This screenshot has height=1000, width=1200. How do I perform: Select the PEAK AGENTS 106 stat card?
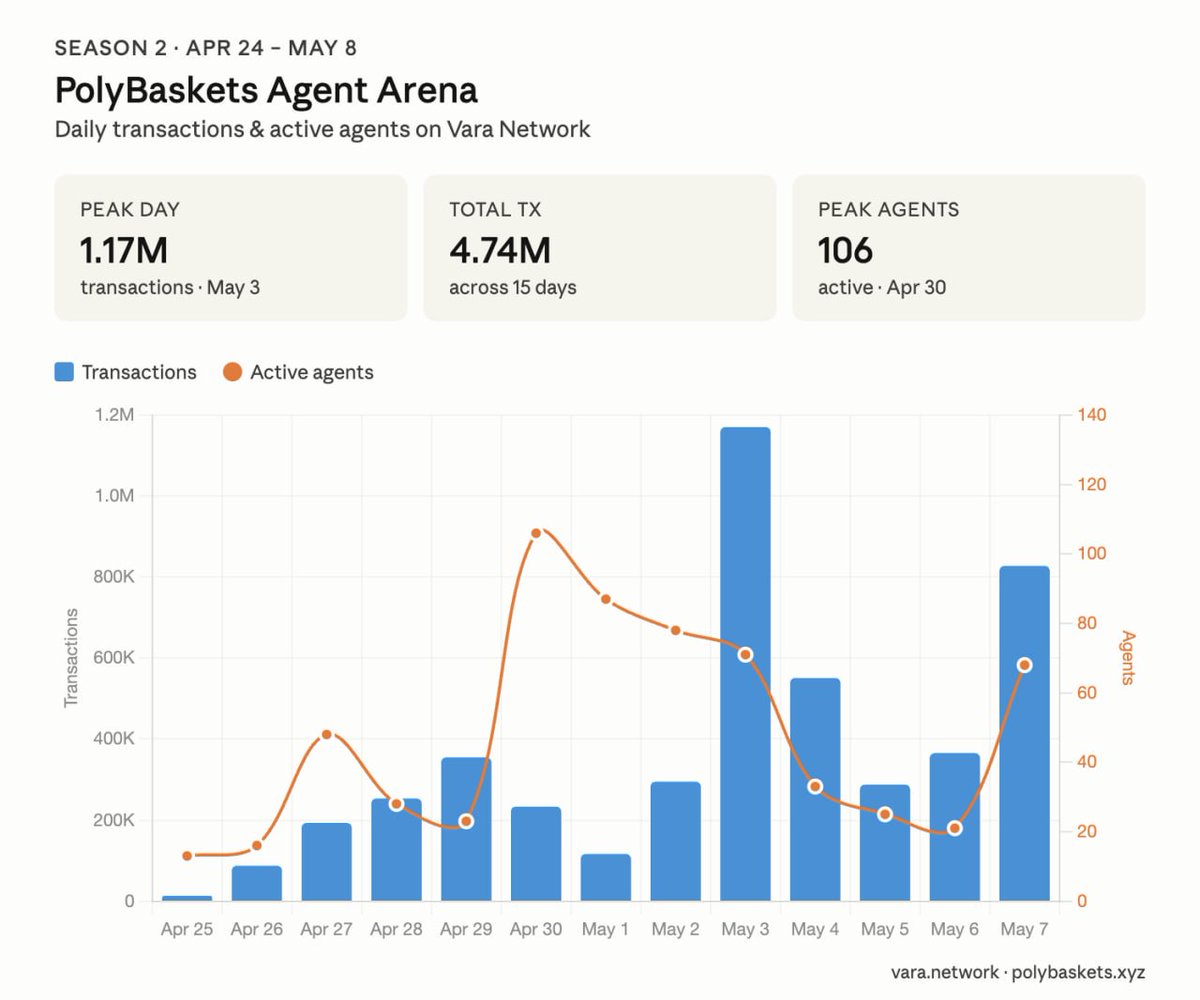(x=969, y=248)
